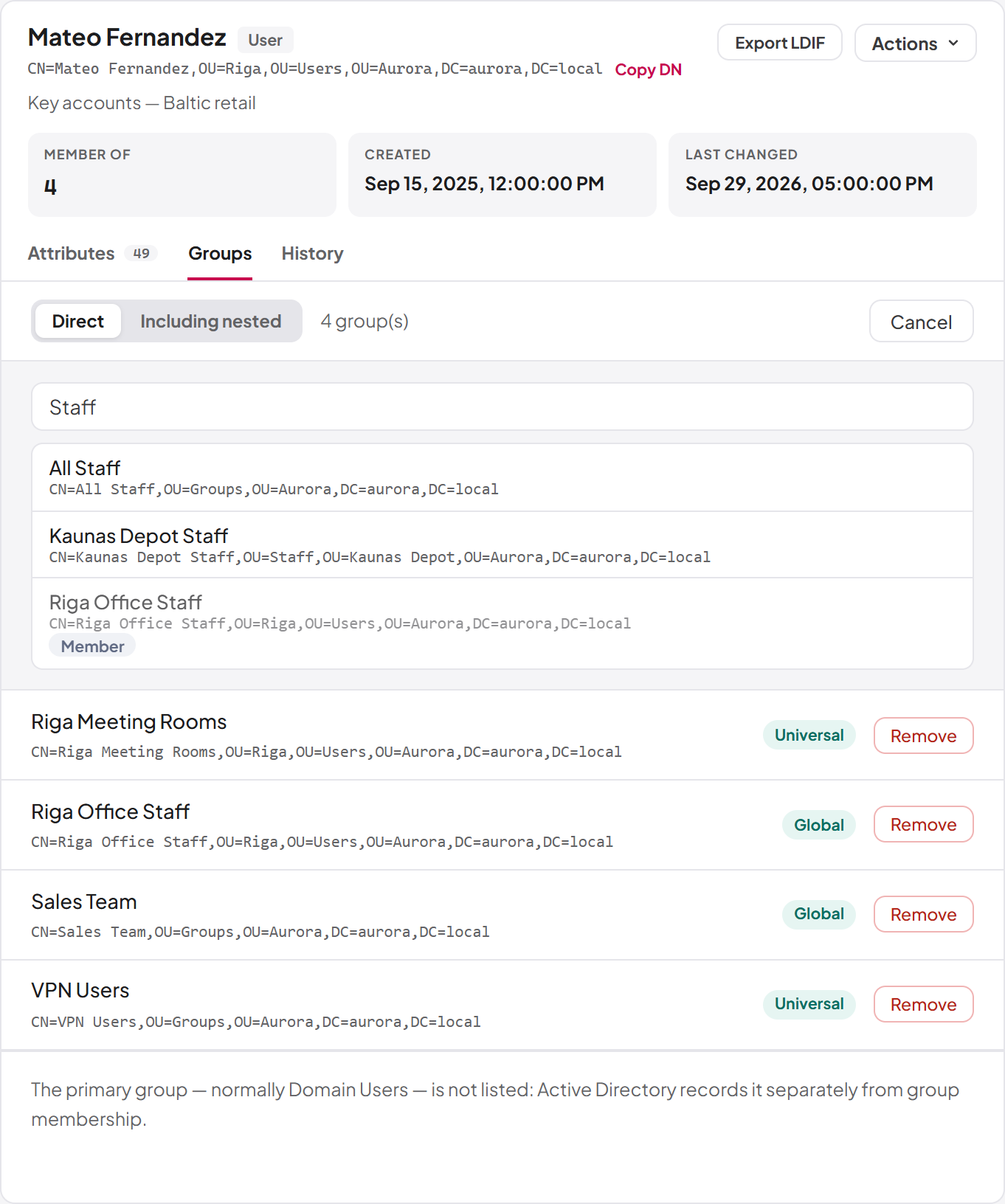Remove membership of Riga Meeting Rooms

tap(923, 736)
